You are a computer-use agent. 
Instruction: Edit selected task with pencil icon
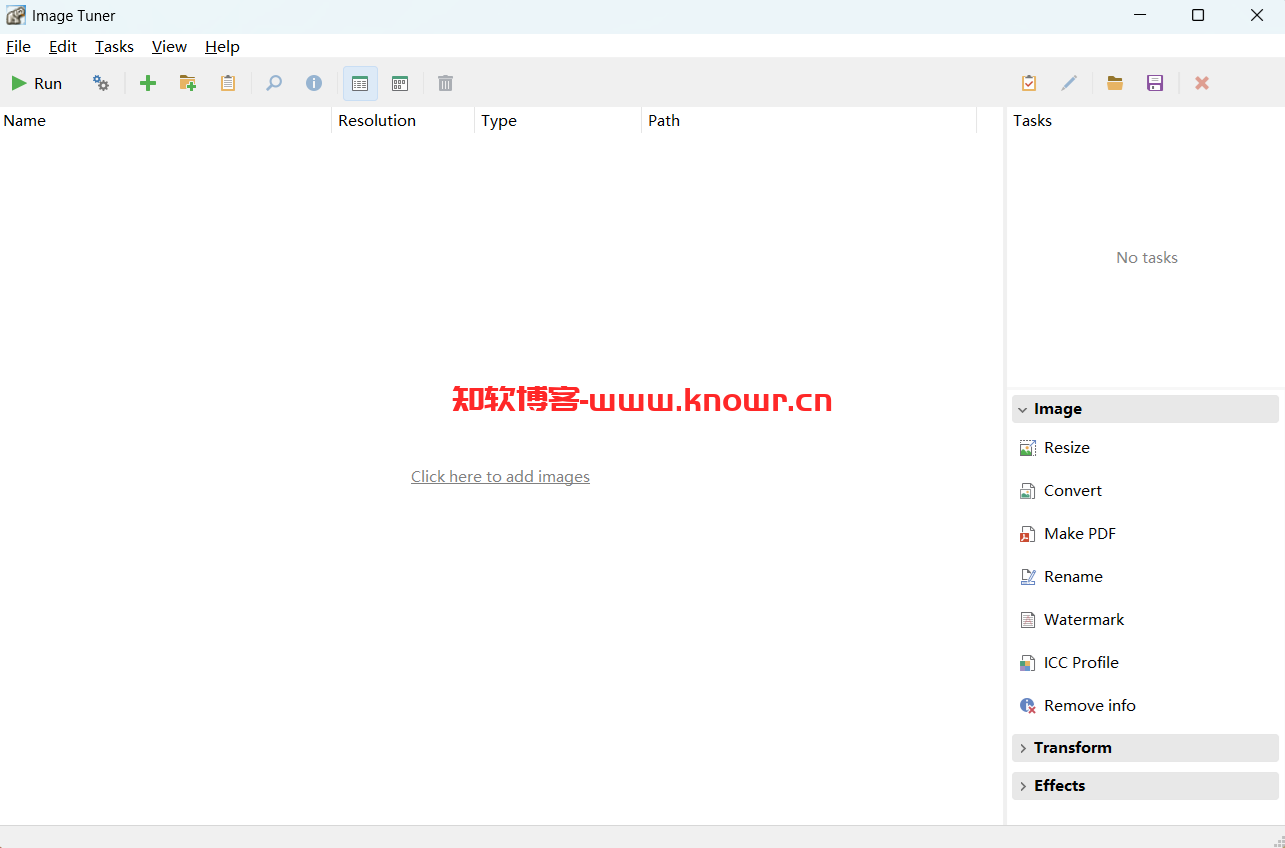(1069, 83)
